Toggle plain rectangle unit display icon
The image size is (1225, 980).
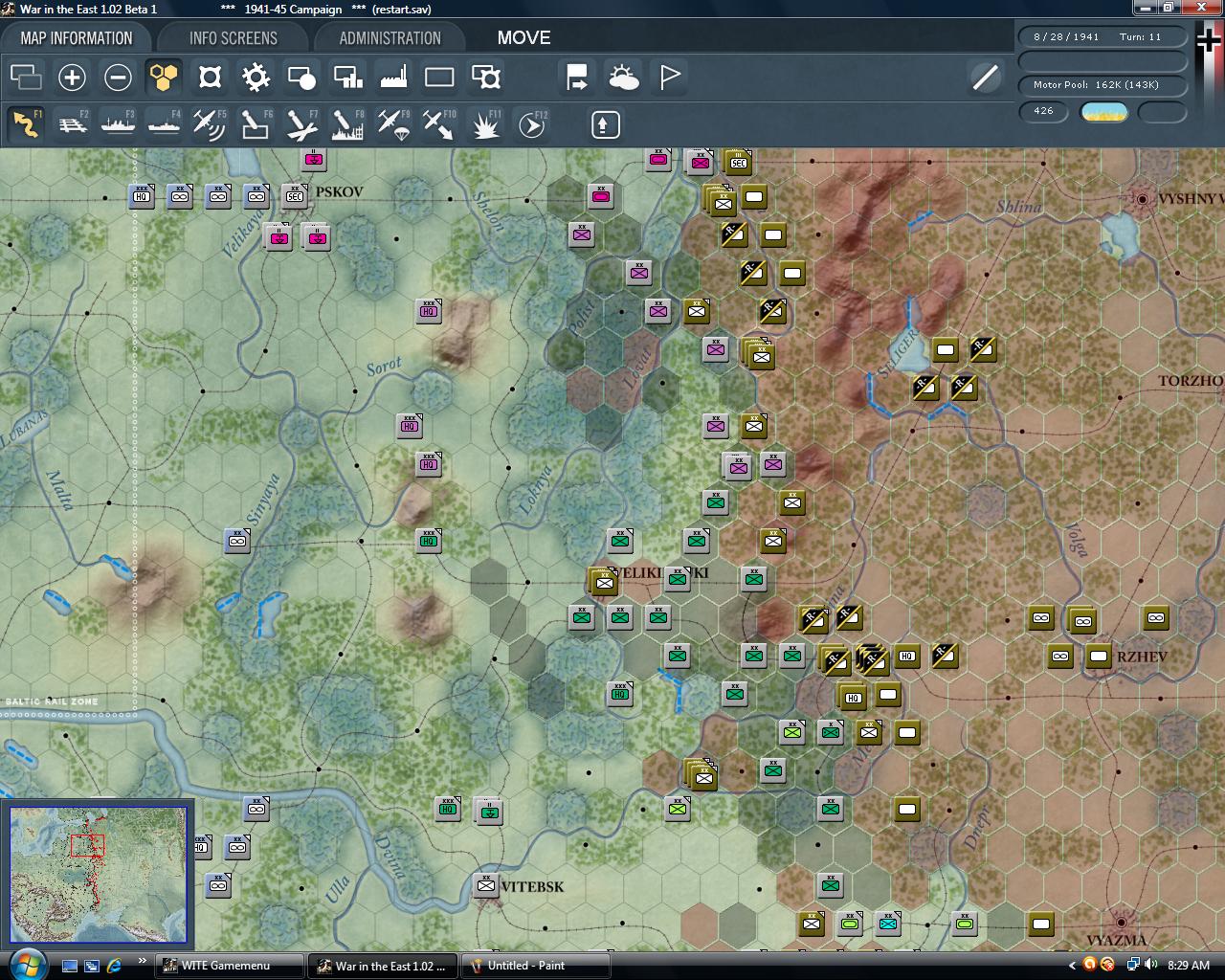pyautogui.click(x=439, y=77)
